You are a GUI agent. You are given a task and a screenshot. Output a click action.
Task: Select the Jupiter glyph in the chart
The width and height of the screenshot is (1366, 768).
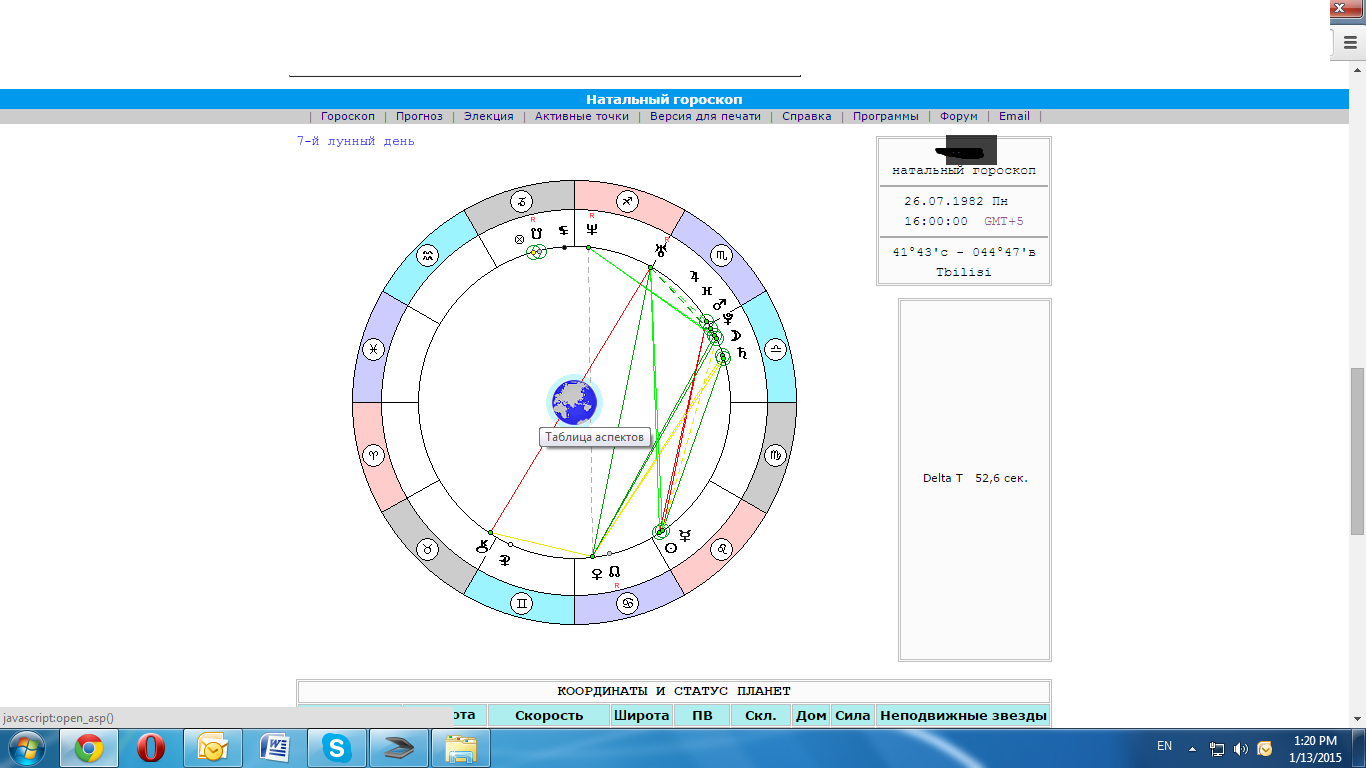tap(693, 275)
